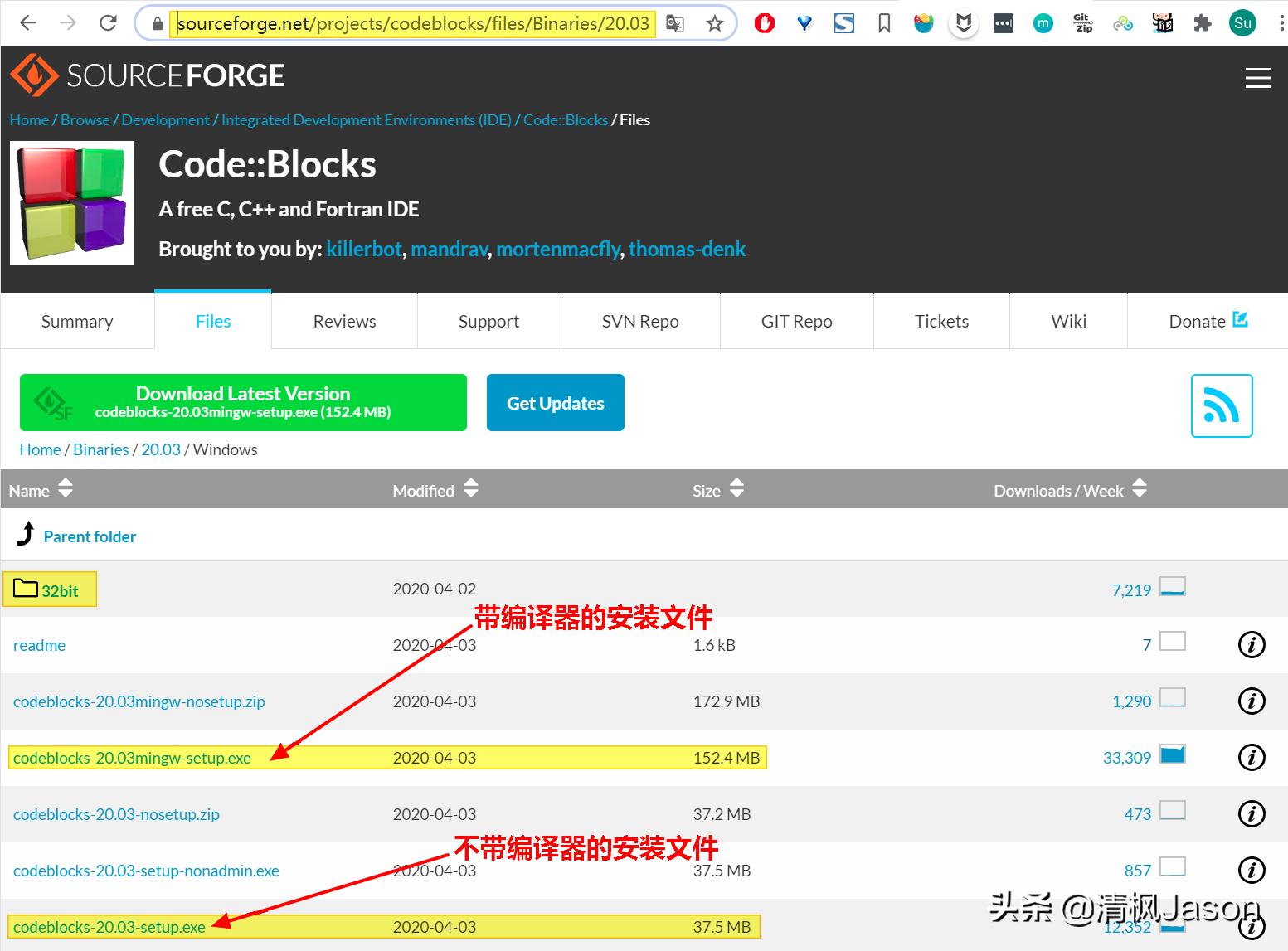Image resolution: width=1288 pixels, height=951 pixels.
Task: Open the hamburger menu at top right
Action: tap(1257, 78)
